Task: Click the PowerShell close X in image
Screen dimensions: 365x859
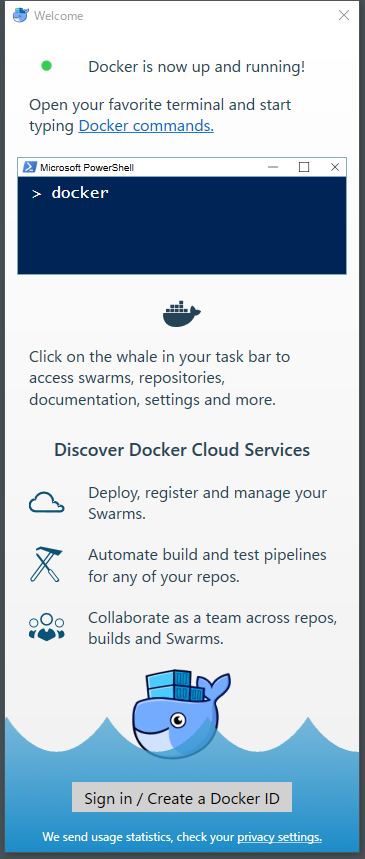Action: (x=335, y=167)
